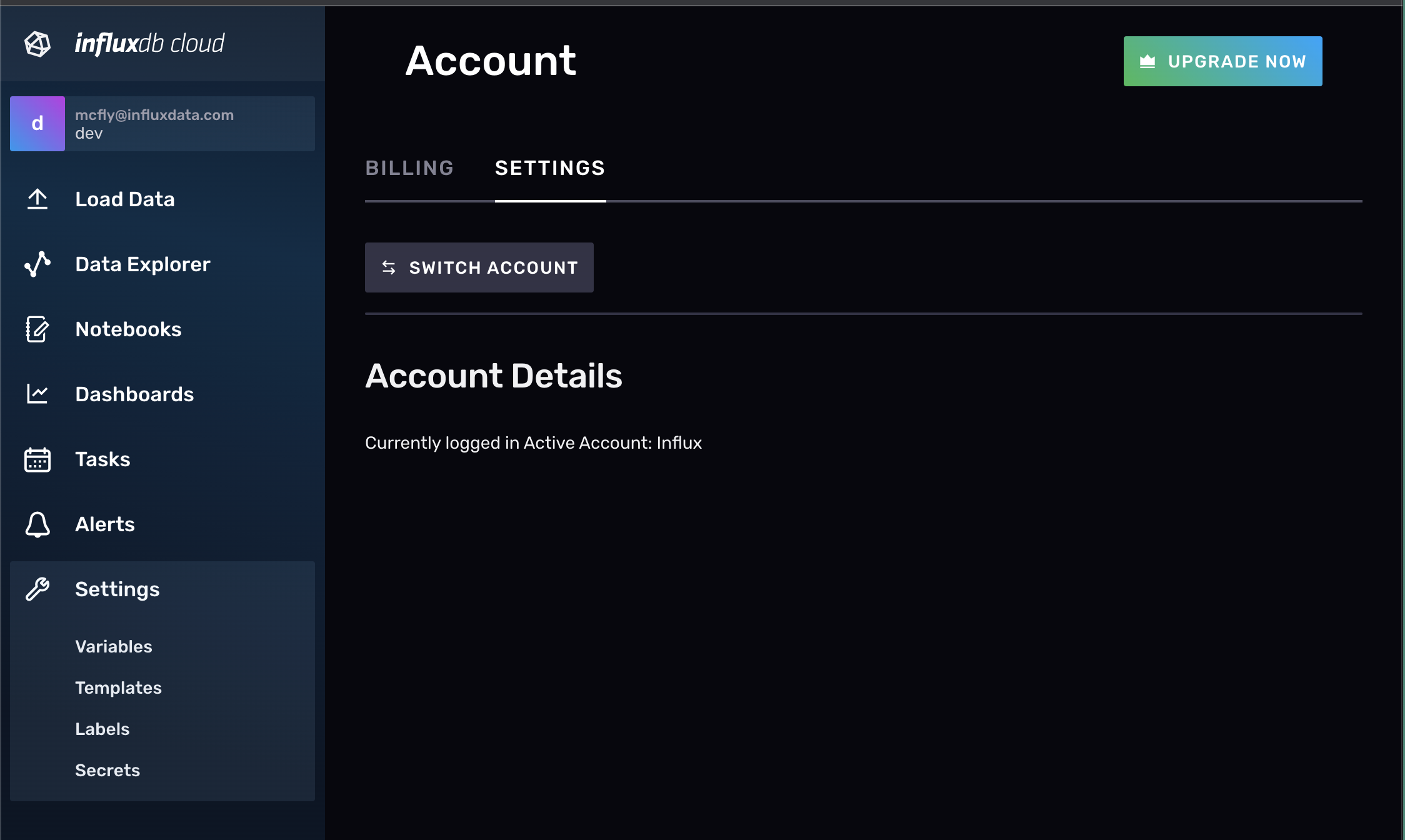
Task: Open the Templates page
Action: (118, 687)
